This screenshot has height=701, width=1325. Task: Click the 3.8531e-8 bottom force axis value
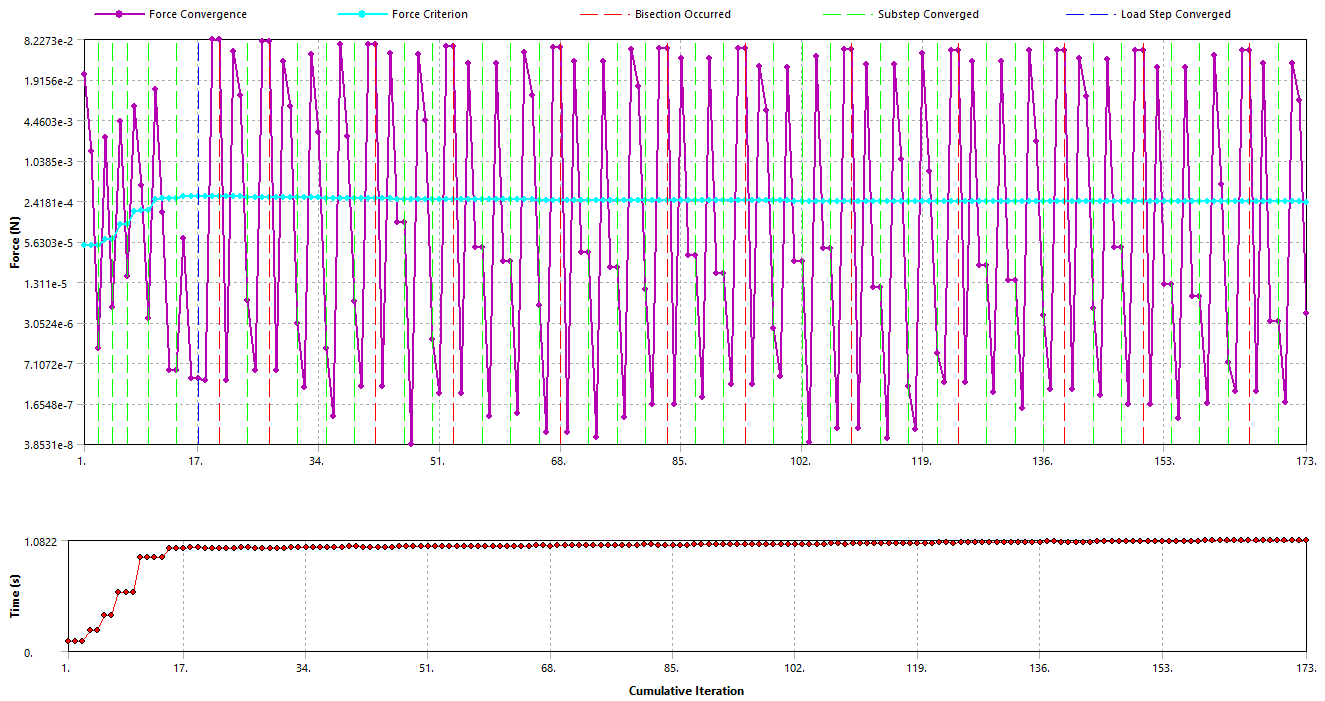click(47, 445)
